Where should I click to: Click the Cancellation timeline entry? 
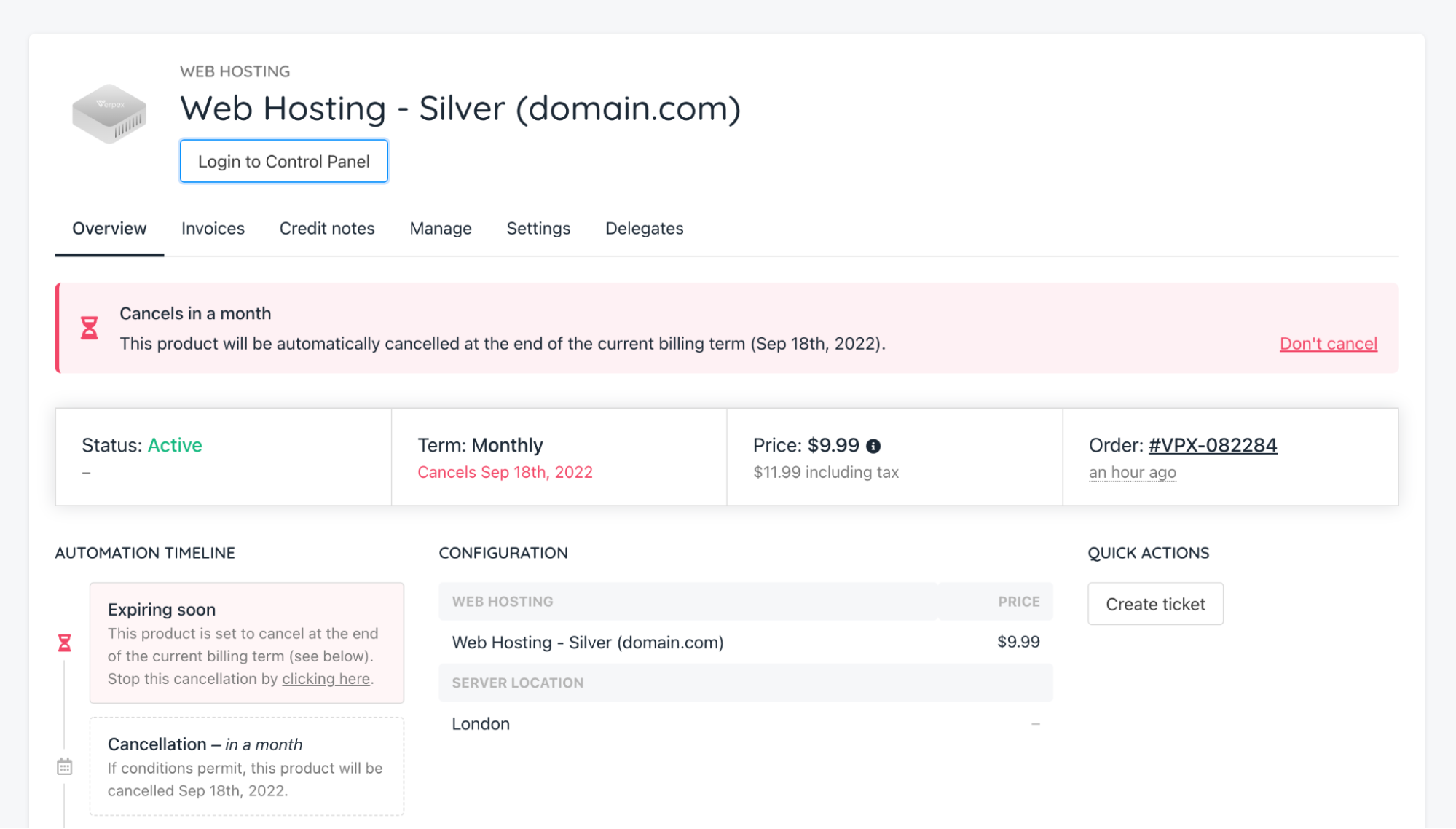coord(246,766)
